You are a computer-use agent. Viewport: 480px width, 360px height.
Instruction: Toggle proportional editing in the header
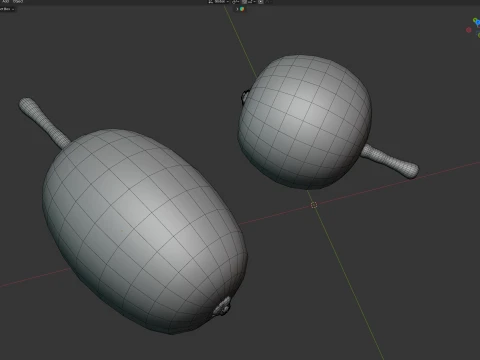[261, 2]
